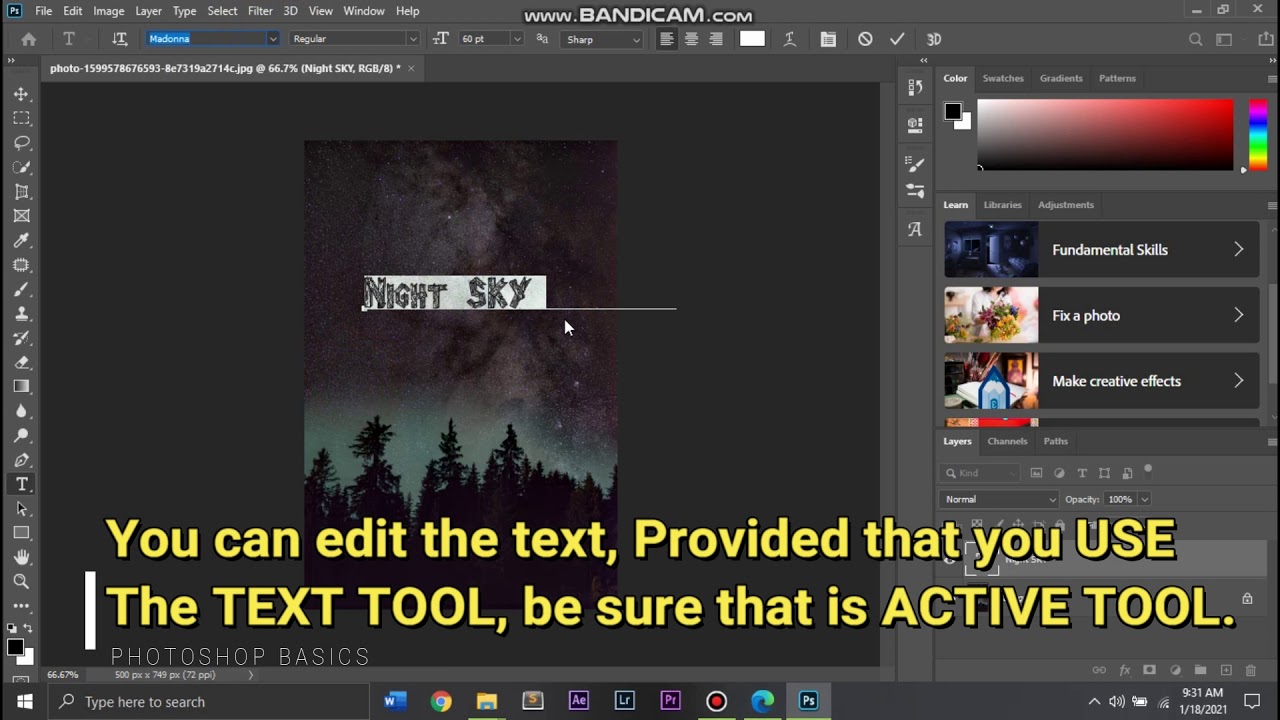Screen dimensions: 1280x720
Task: Cancel current text edits
Action: click(x=865, y=39)
